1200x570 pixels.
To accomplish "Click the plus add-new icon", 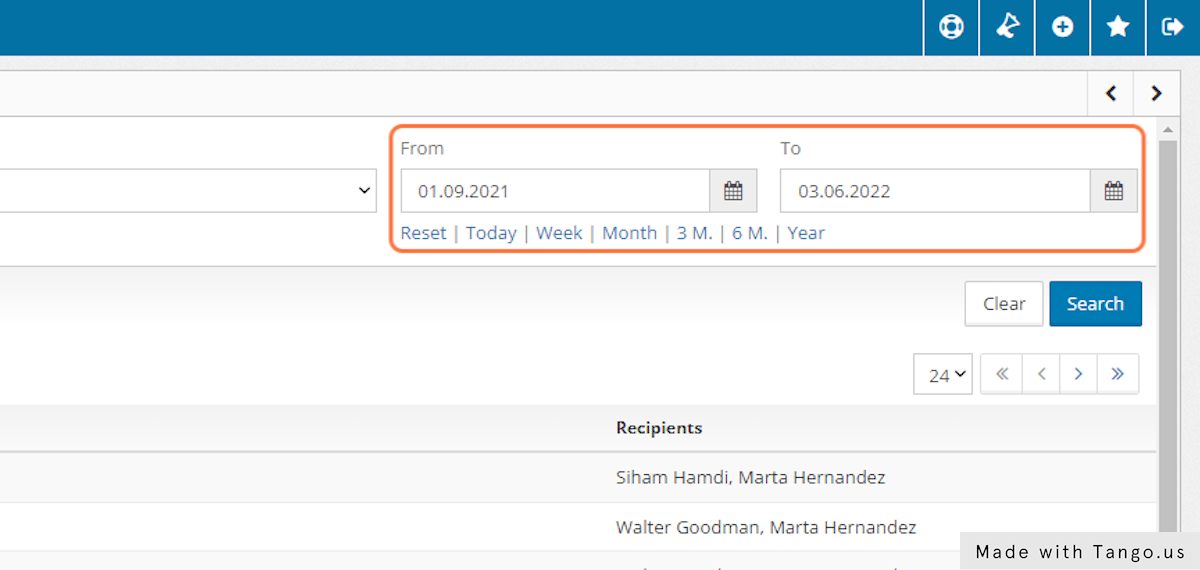I will pos(1062,27).
